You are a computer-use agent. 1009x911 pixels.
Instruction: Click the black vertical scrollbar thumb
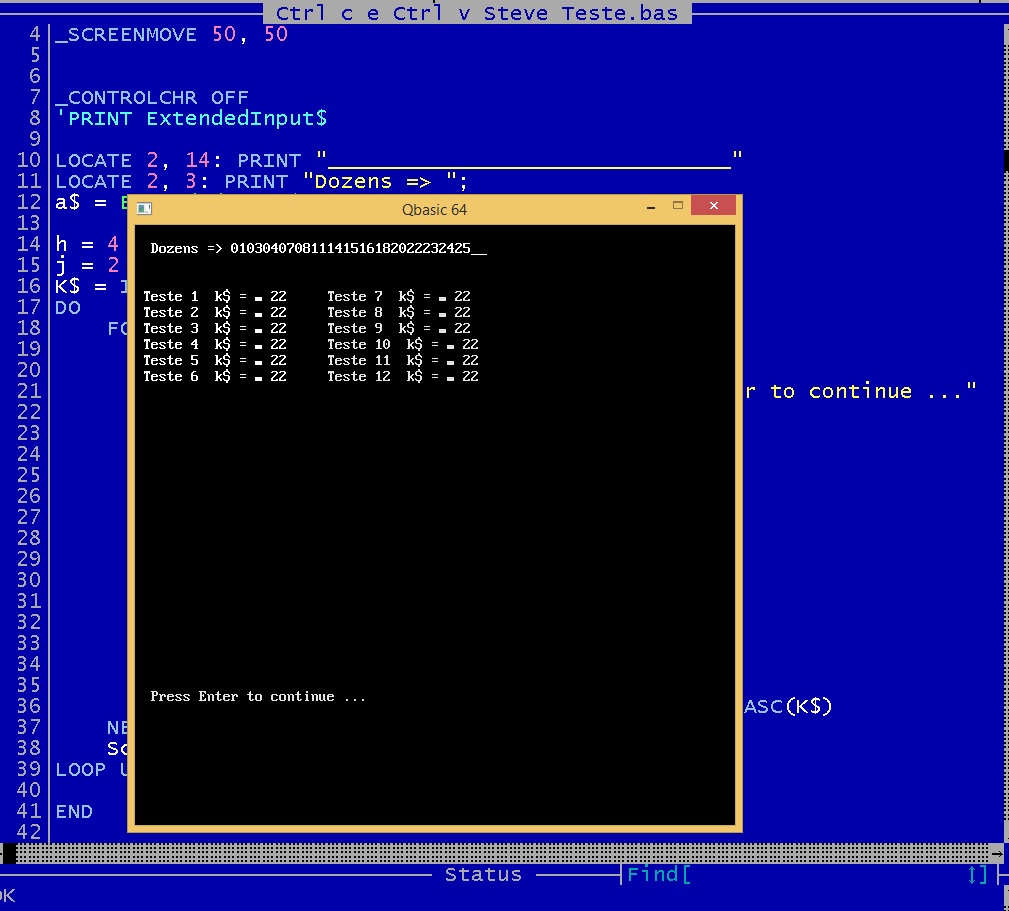pos(1004,160)
